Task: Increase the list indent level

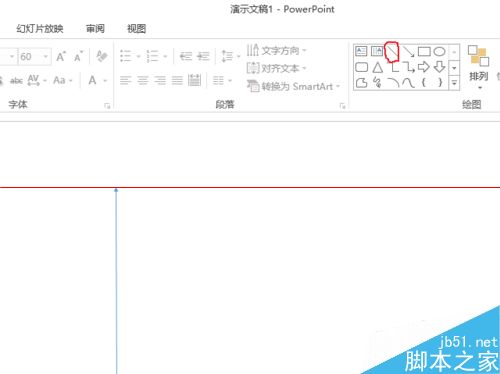Action: click(x=203, y=56)
